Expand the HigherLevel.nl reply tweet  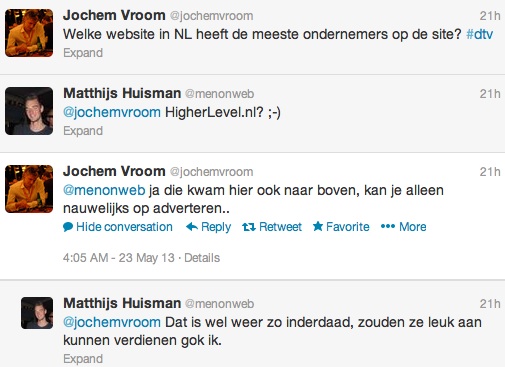pyautogui.click(x=83, y=131)
